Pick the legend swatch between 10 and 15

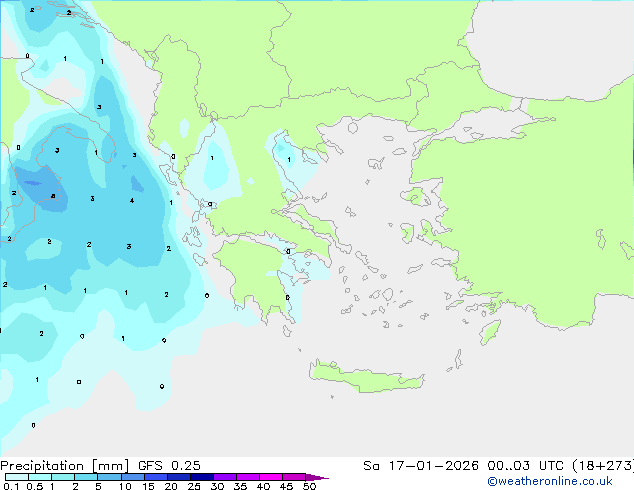(x=132, y=477)
